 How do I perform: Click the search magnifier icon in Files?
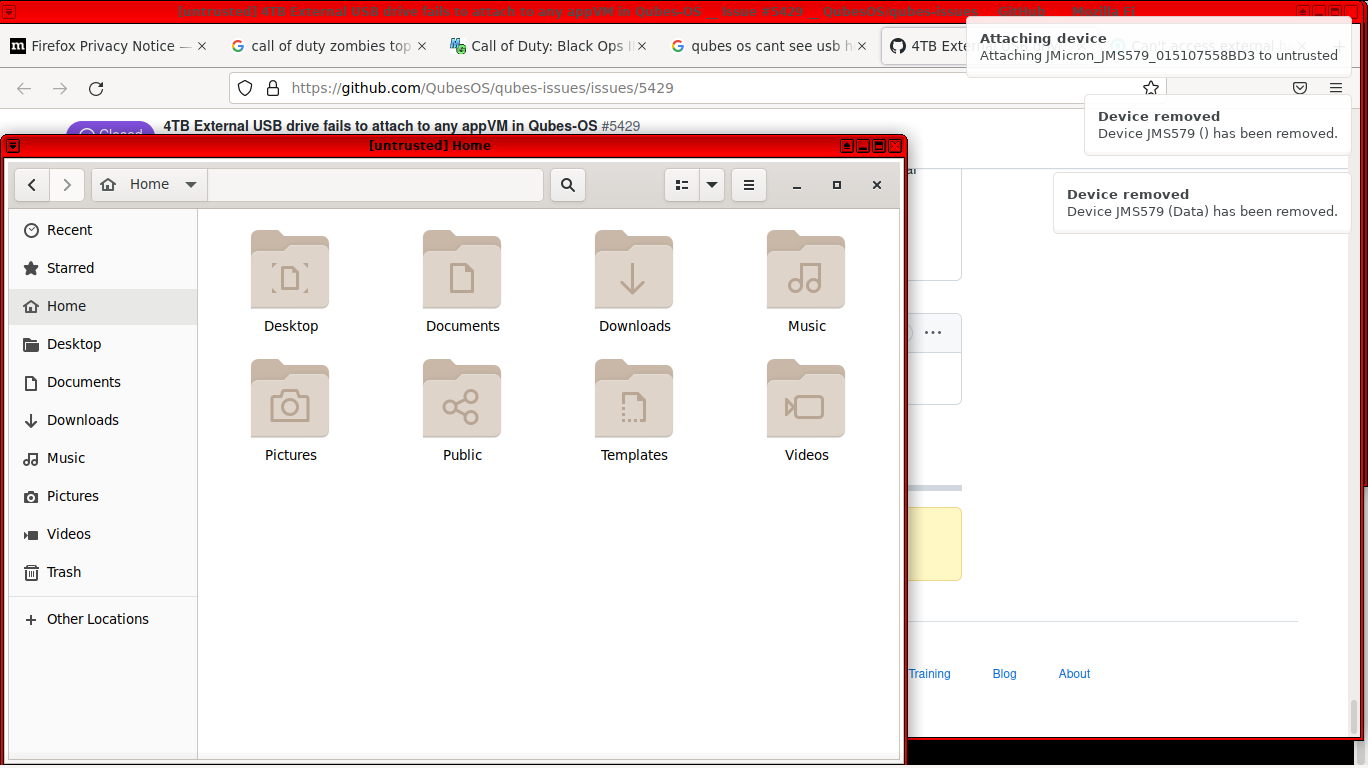pos(568,185)
